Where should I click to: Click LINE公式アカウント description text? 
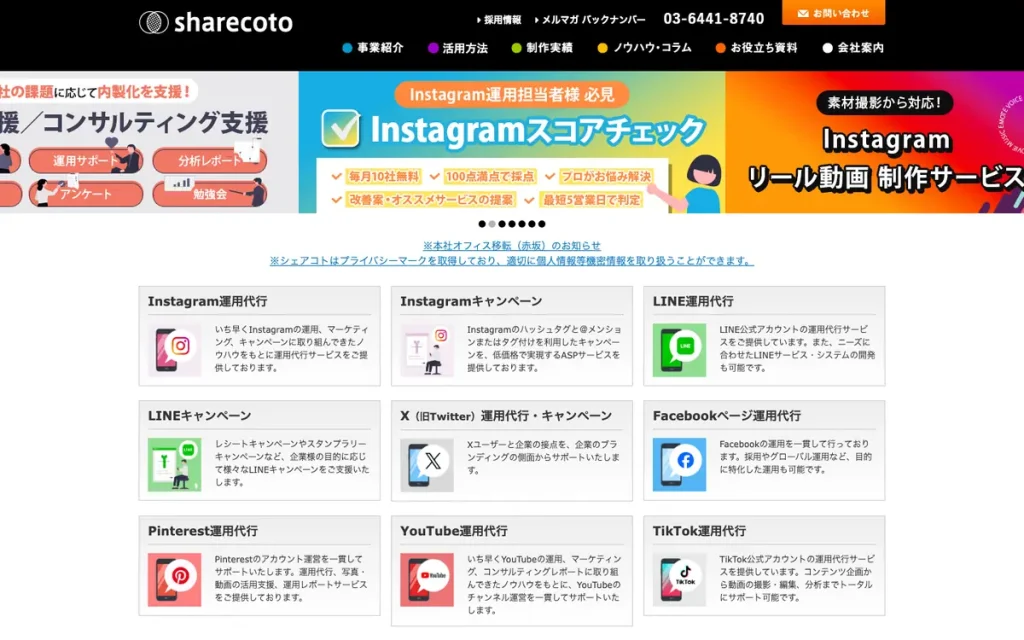(x=797, y=348)
